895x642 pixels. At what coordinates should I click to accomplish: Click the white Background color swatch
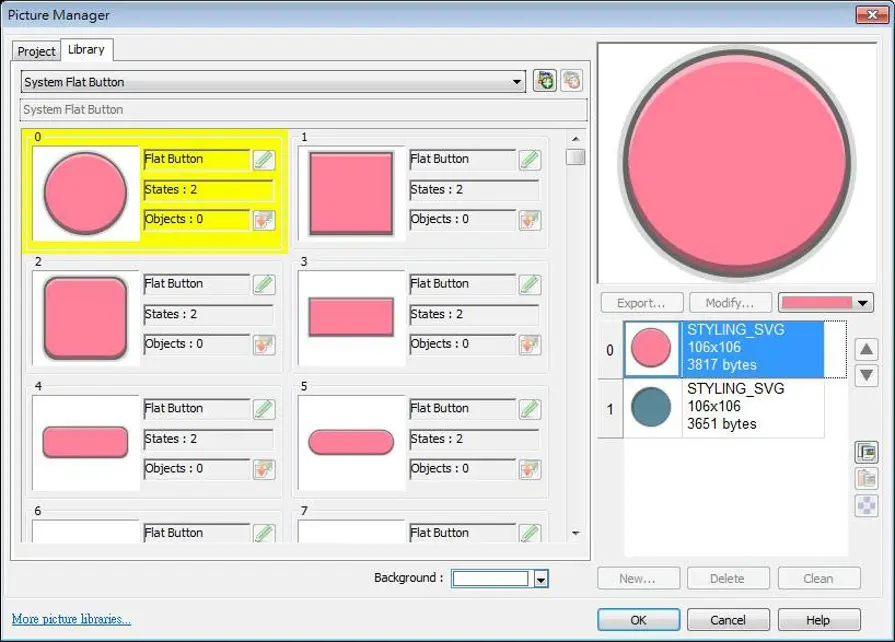click(x=491, y=579)
